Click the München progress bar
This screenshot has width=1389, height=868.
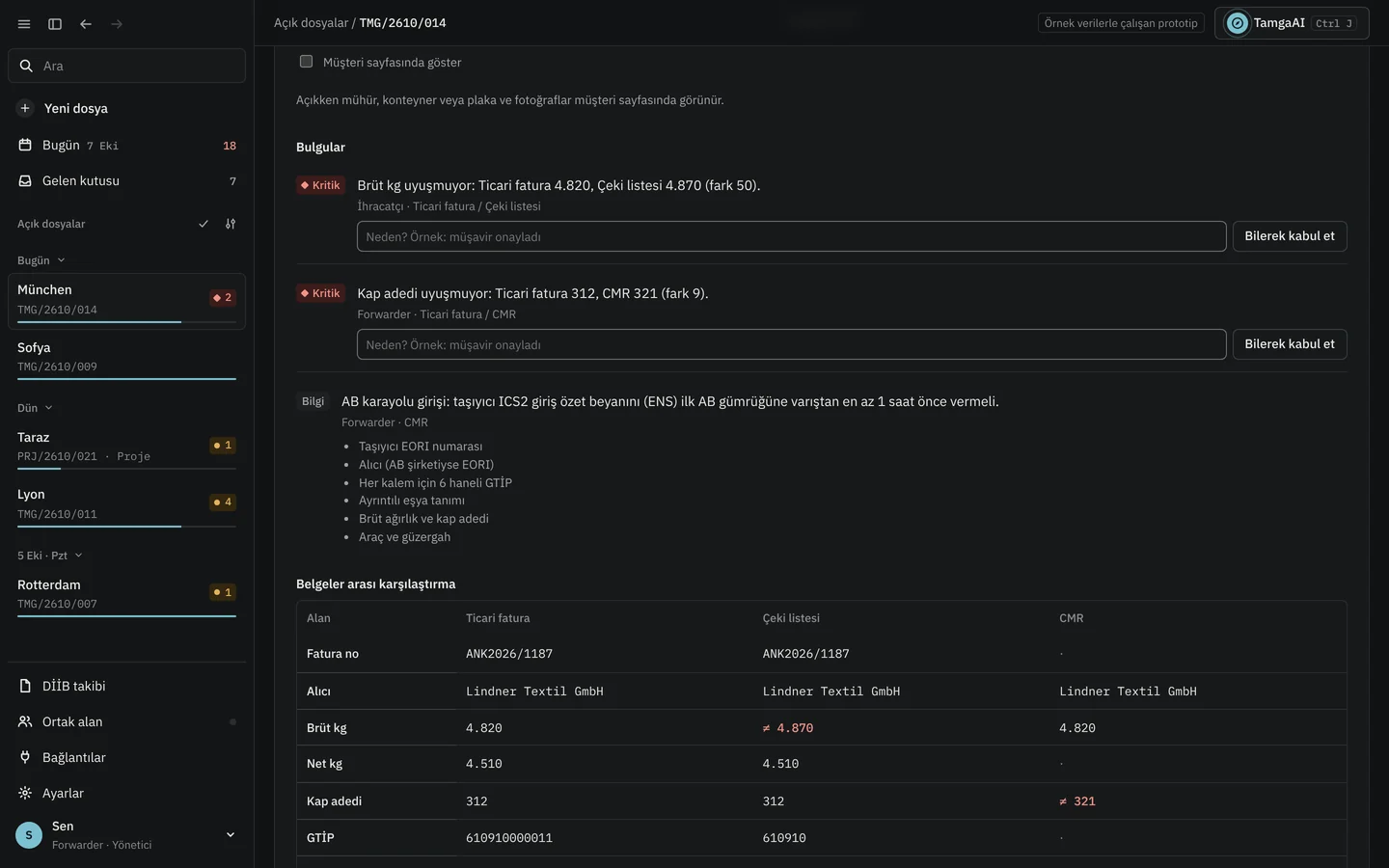126,322
